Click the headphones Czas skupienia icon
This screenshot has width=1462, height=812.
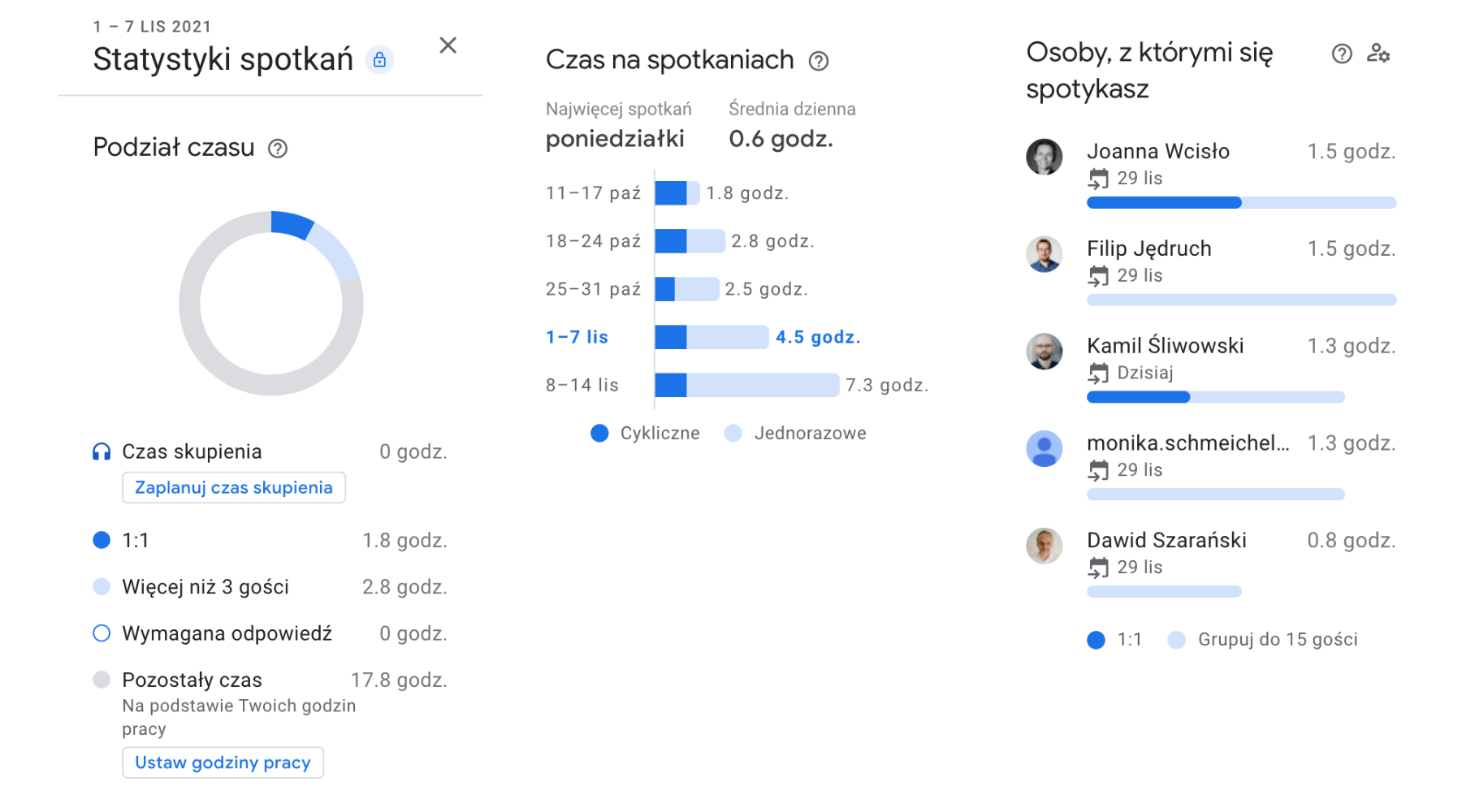(x=102, y=452)
